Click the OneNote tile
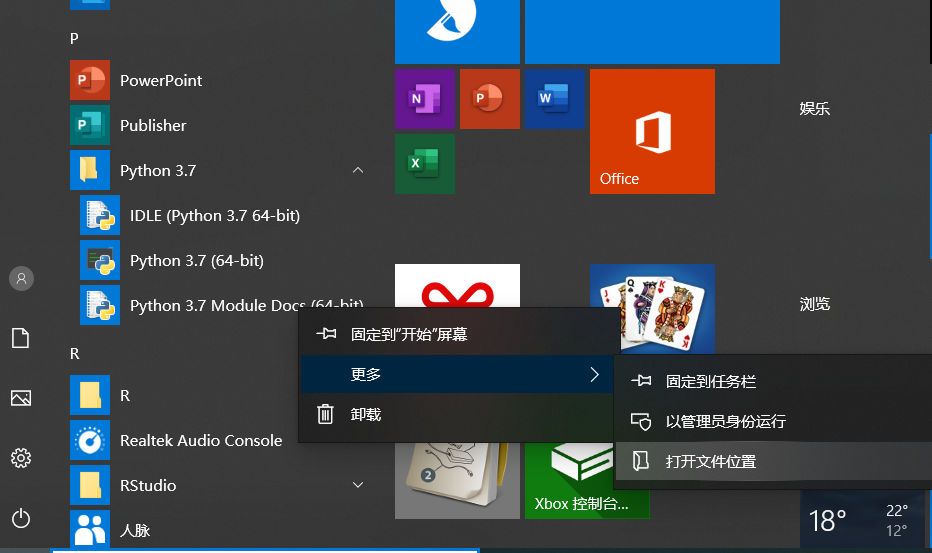This screenshot has width=932, height=553. 425,99
